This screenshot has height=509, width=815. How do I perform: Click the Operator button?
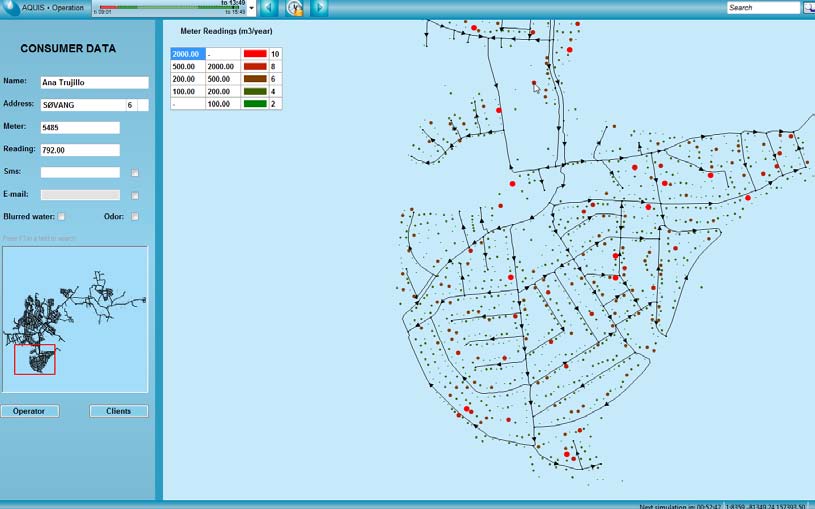30,411
